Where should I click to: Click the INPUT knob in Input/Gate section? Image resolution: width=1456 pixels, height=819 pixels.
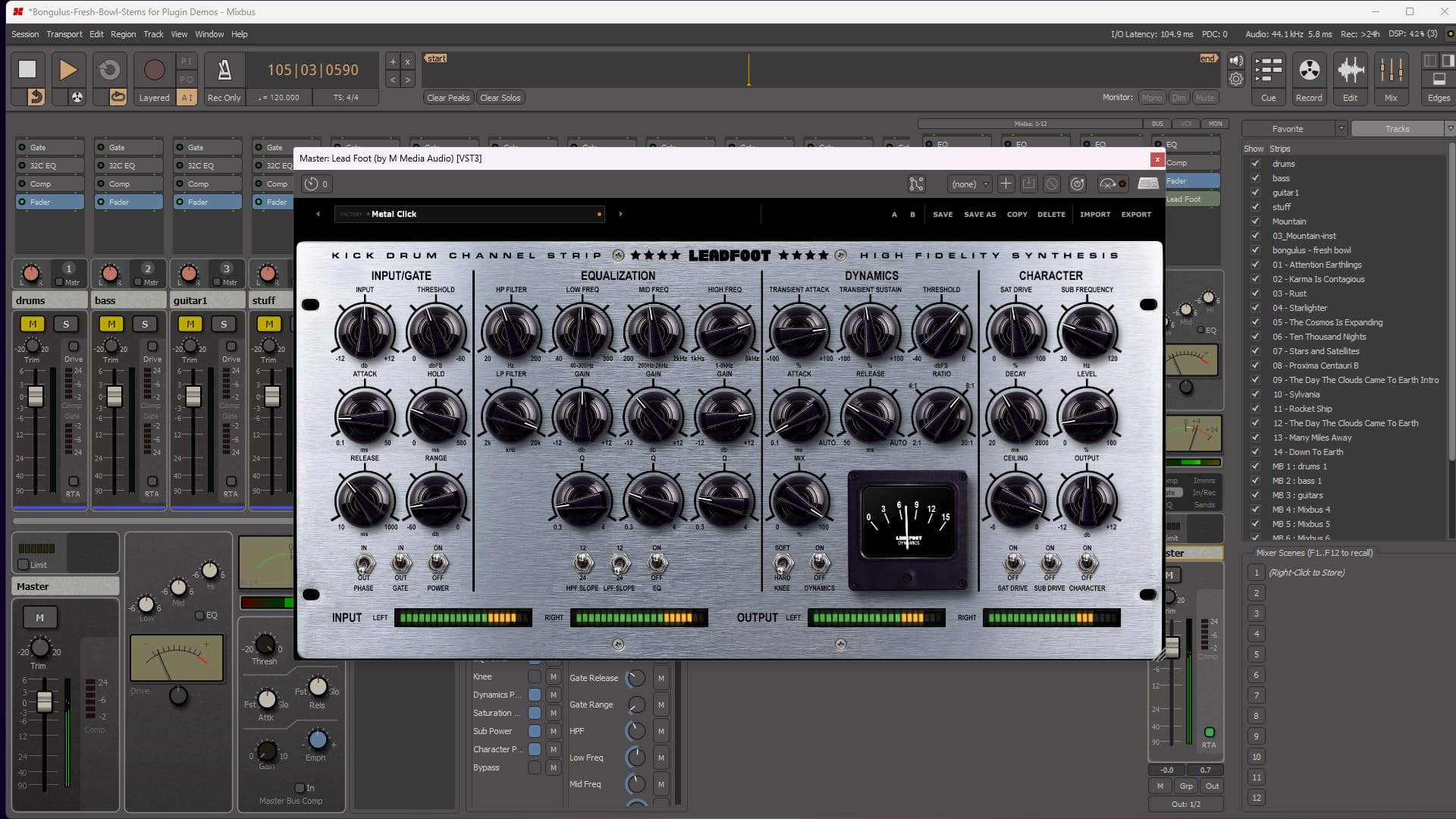coord(365,331)
